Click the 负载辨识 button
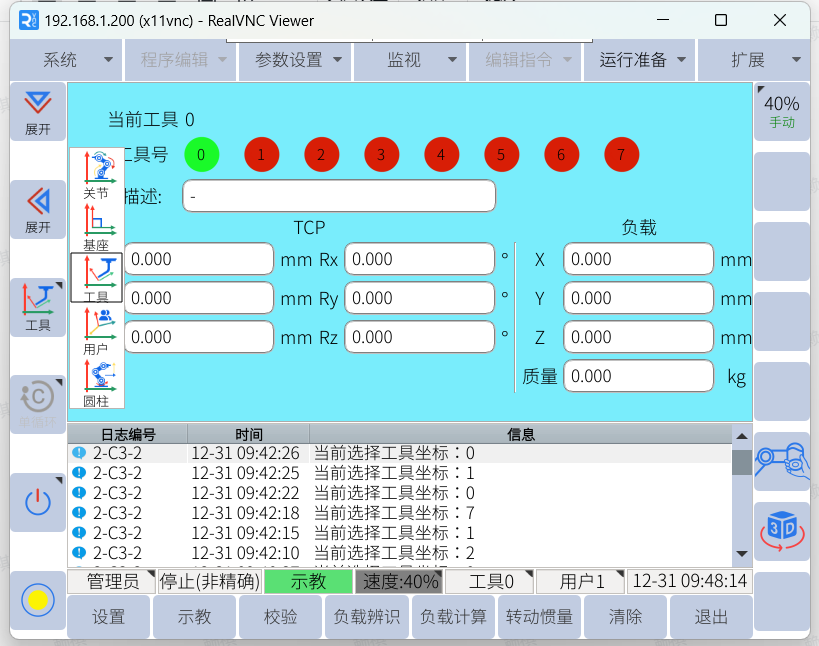Viewport: 819px width, 646px height. 366,617
